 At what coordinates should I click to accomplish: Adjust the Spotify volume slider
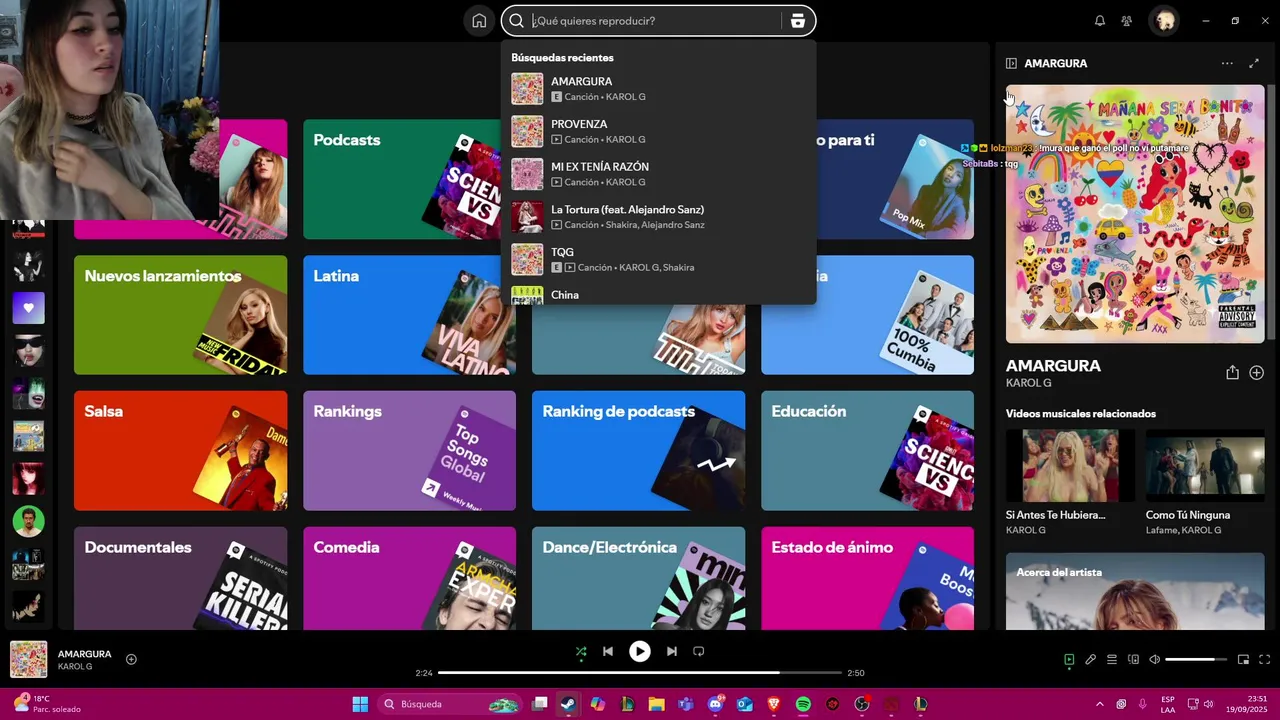tap(1196, 659)
